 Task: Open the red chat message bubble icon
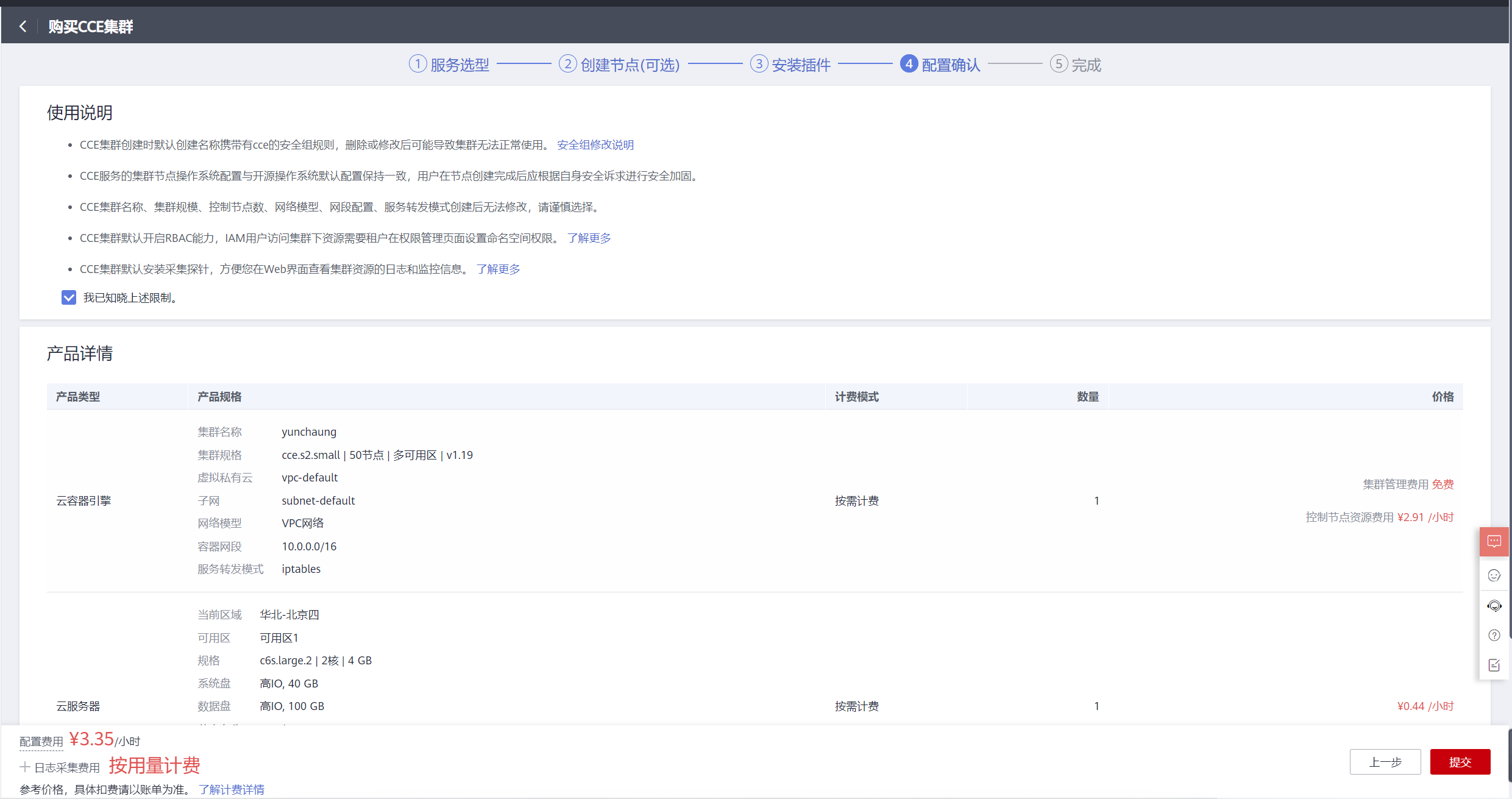click(1494, 541)
